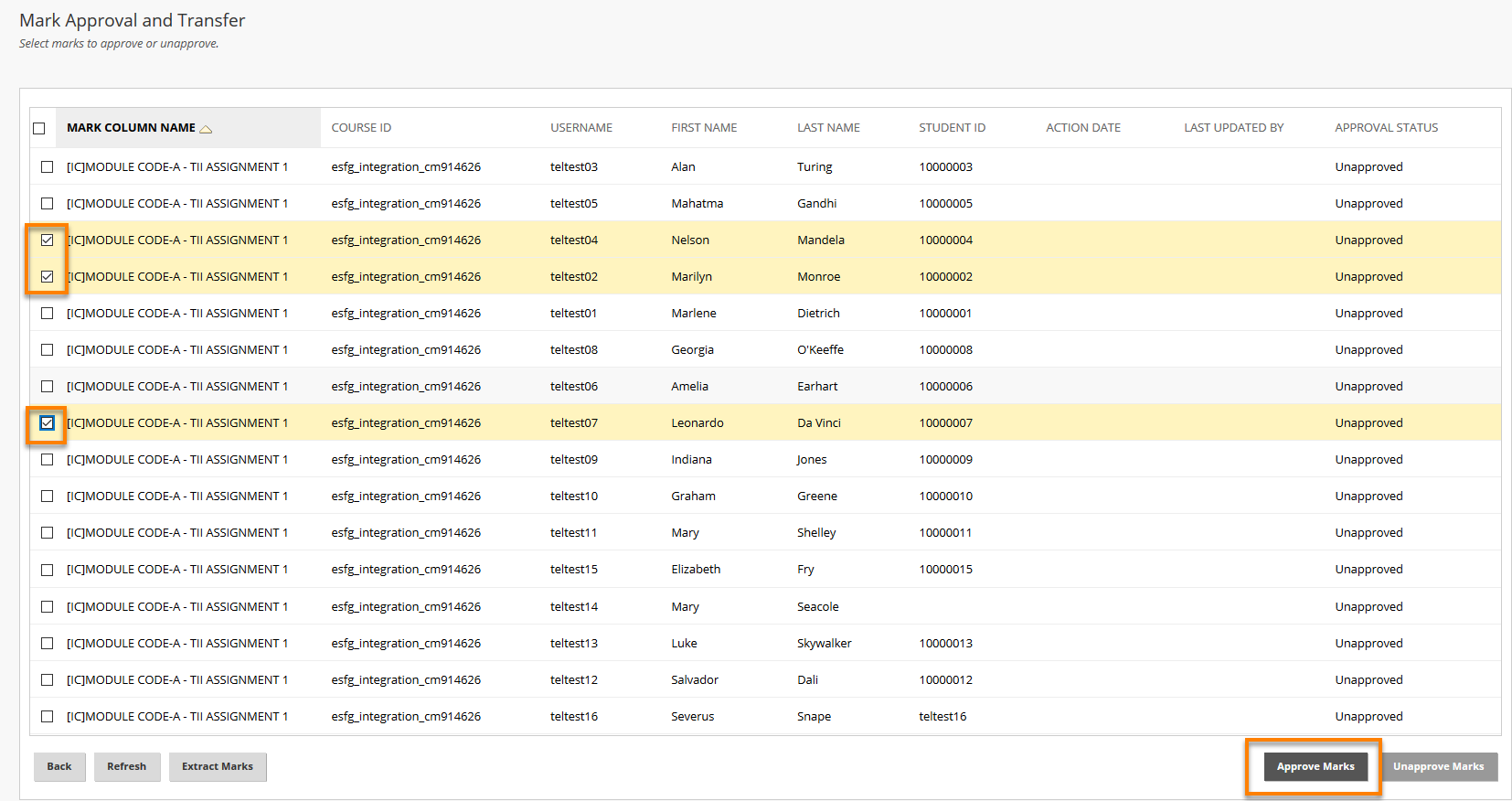Sort by Username column header
The image size is (1512, 801).
581,128
